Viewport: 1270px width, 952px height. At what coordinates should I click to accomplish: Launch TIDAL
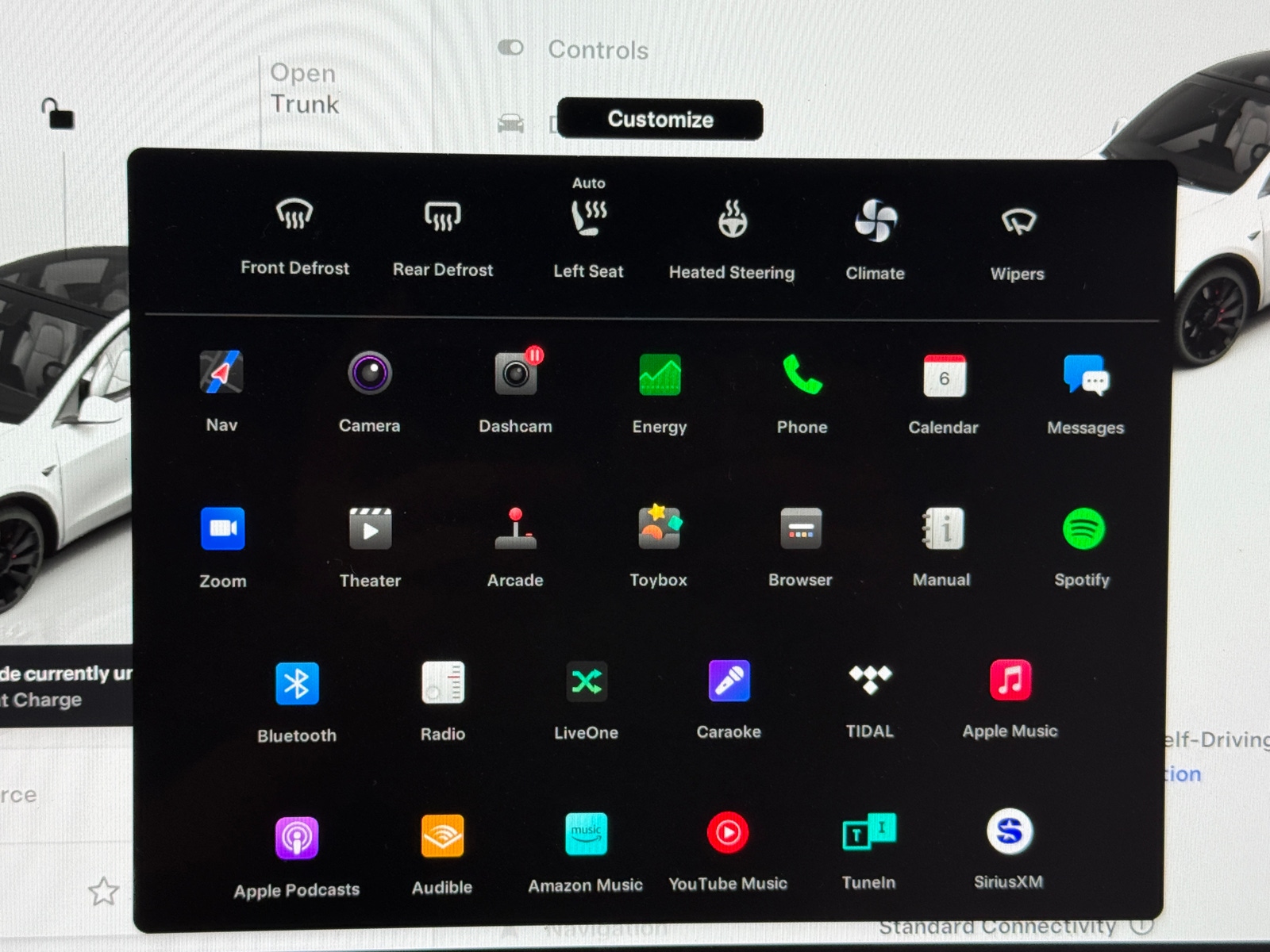870,701
